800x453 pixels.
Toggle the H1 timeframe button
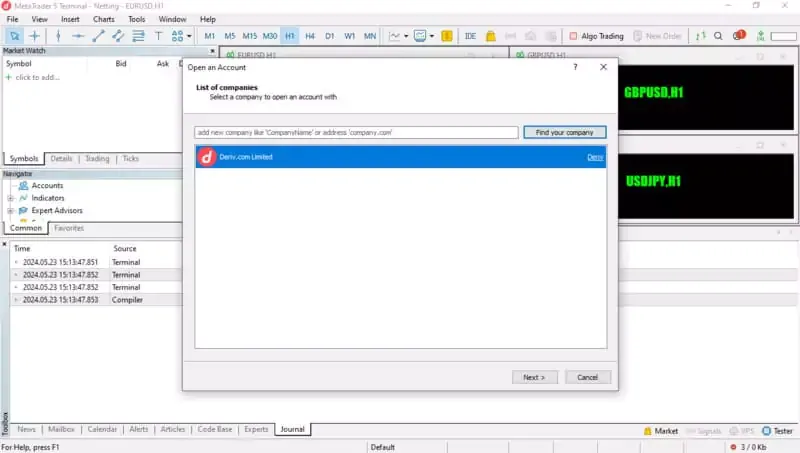[290, 36]
